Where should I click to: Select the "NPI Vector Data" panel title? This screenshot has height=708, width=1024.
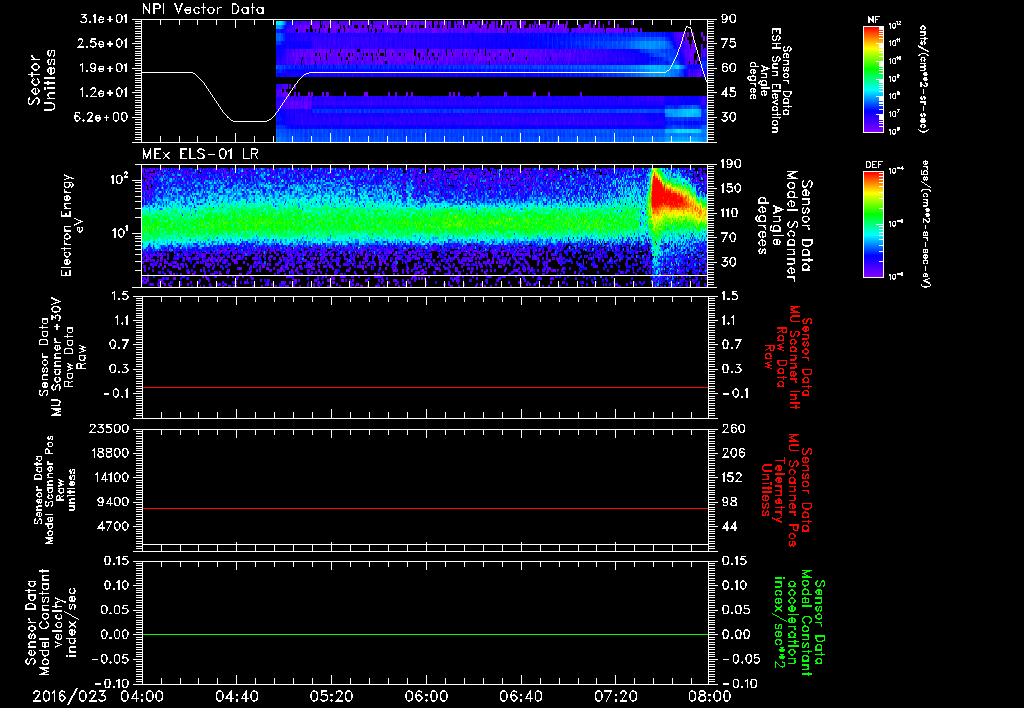[x=203, y=9]
